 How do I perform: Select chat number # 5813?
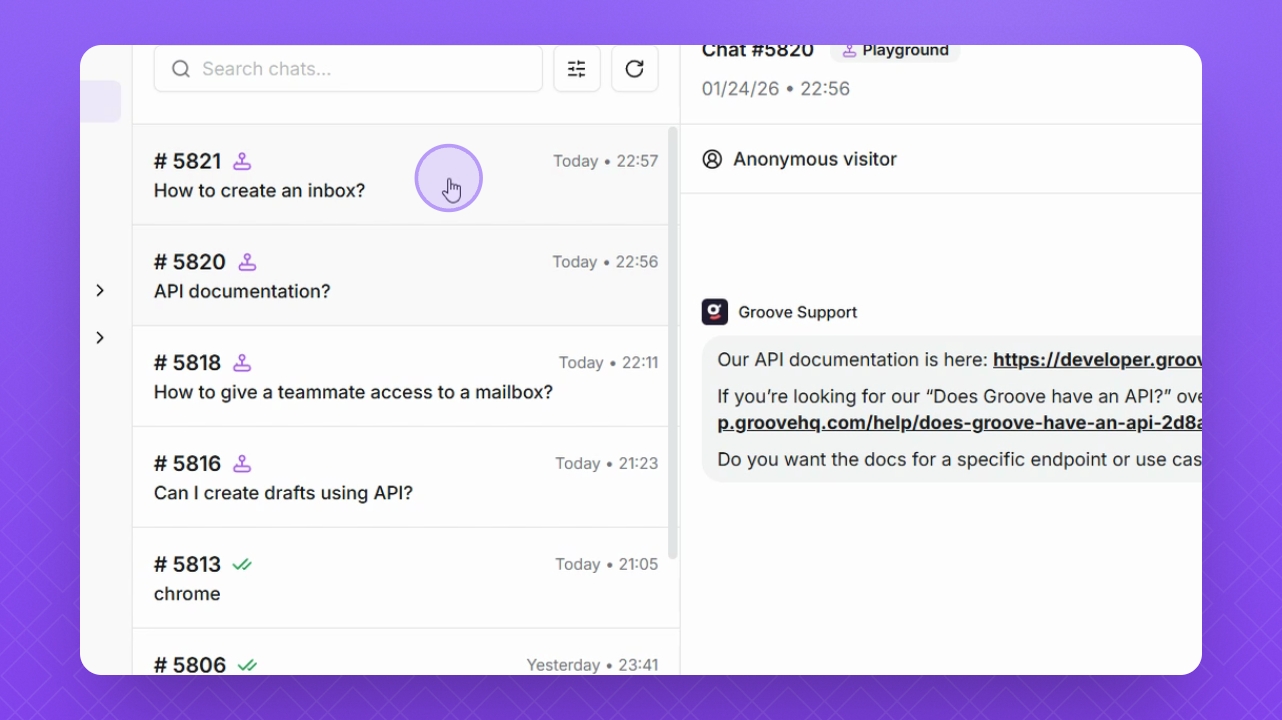coord(188,565)
